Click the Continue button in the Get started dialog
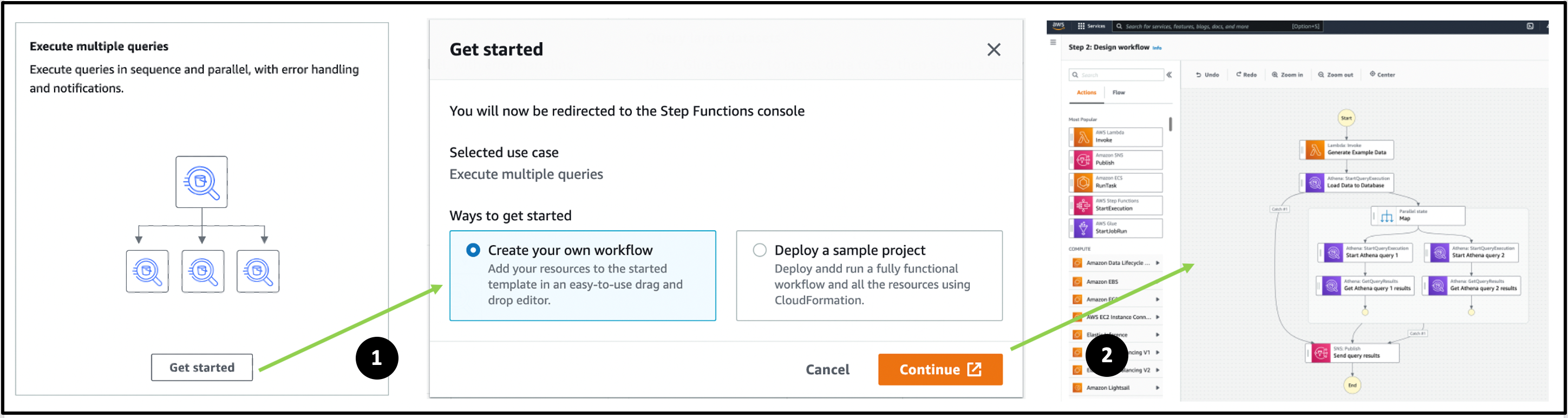This screenshot has height=418, width=1568. click(x=940, y=369)
